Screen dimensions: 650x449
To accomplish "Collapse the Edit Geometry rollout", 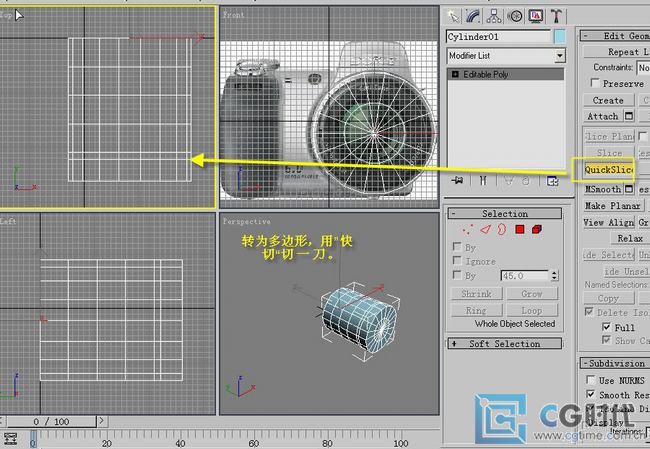I will point(615,36).
